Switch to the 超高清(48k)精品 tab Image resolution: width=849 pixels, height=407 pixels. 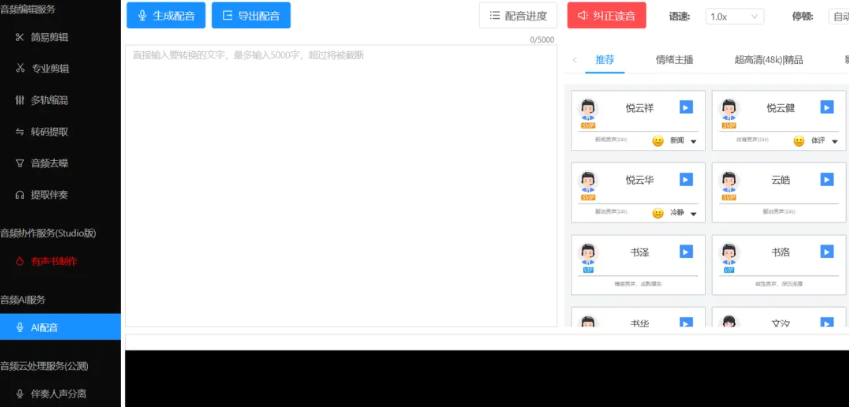768,60
